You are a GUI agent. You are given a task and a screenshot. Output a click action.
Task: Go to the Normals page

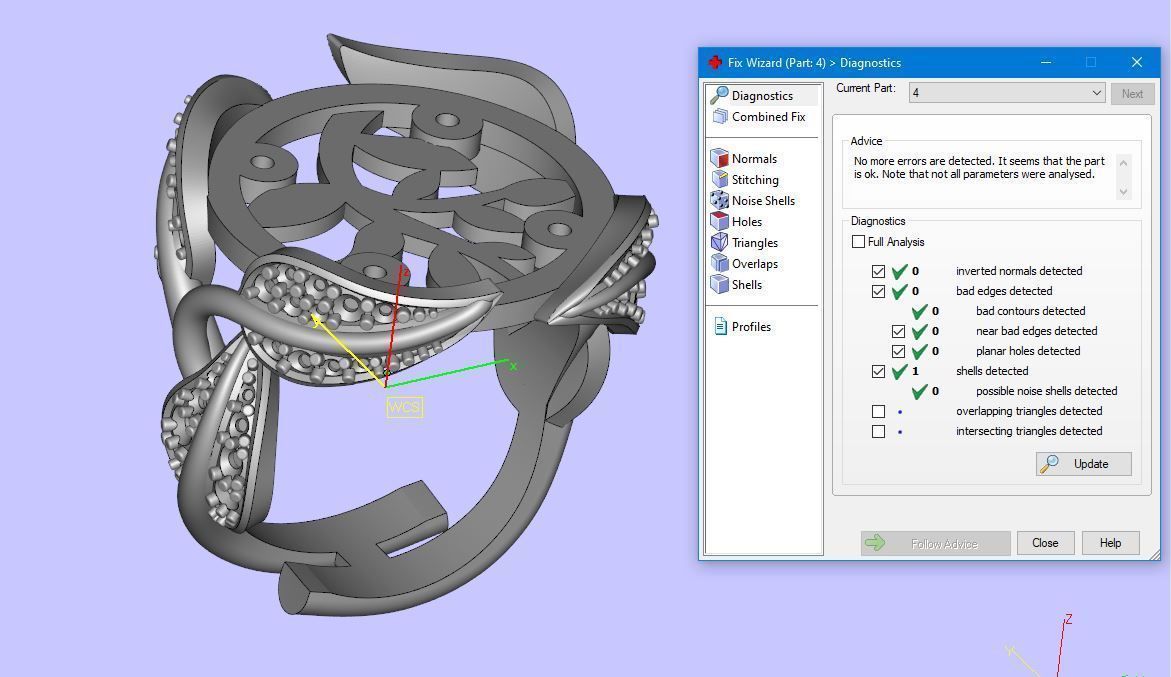coord(754,158)
